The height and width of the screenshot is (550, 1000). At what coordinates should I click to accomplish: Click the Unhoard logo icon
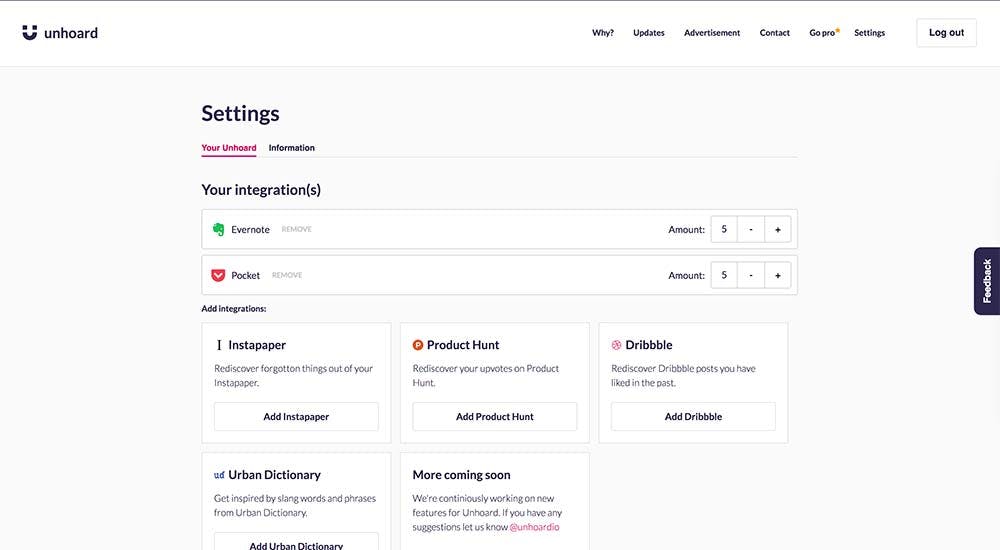30,32
